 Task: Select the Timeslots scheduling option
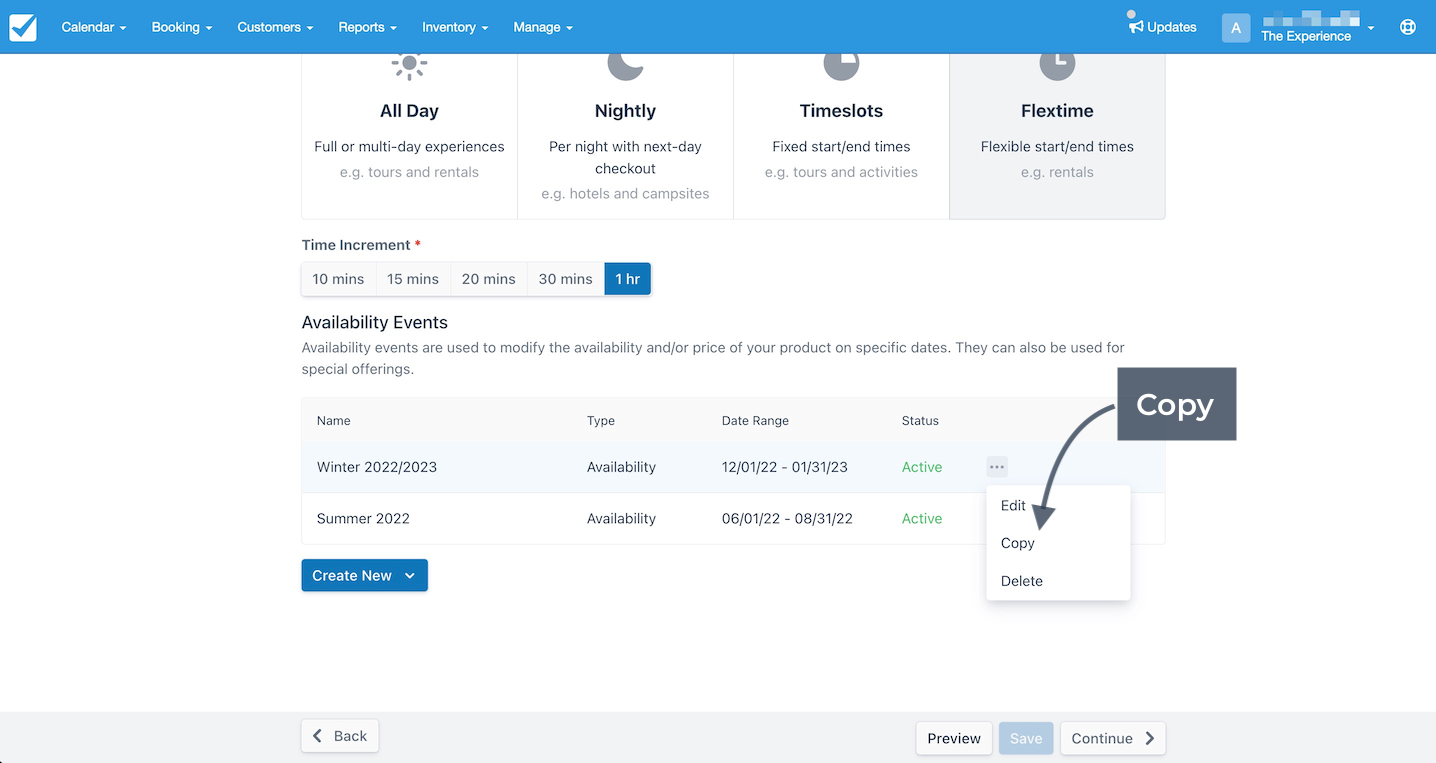point(841,135)
